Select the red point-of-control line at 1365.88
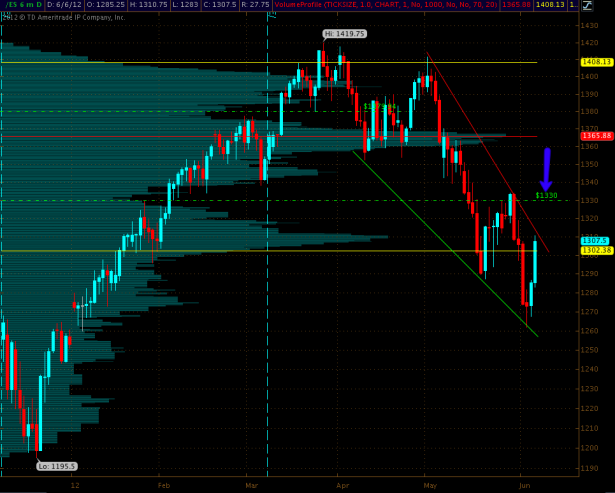Screen dimensions: 615x493 [269, 136]
